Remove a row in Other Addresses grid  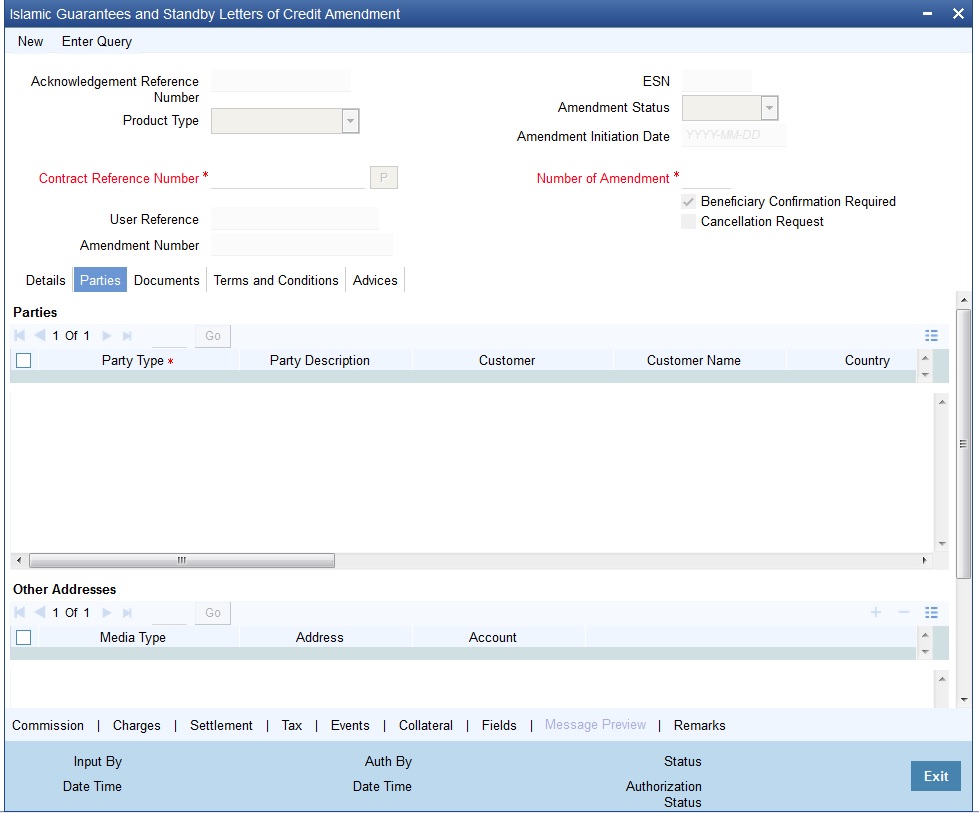pyautogui.click(x=903, y=613)
